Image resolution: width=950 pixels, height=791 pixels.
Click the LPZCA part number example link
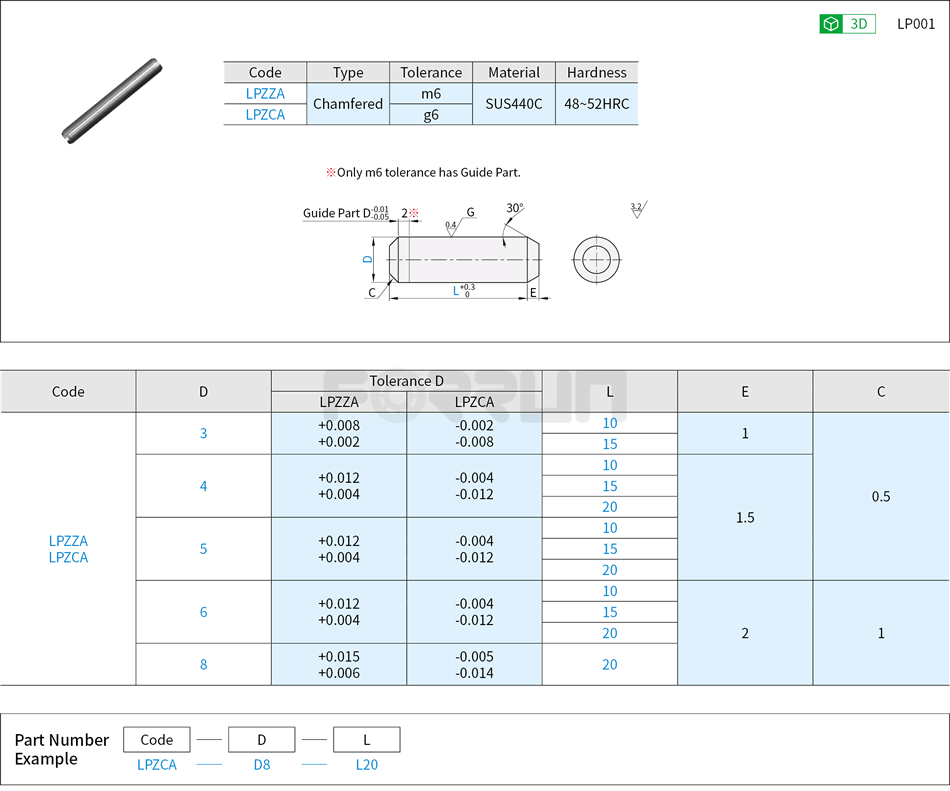point(156,764)
